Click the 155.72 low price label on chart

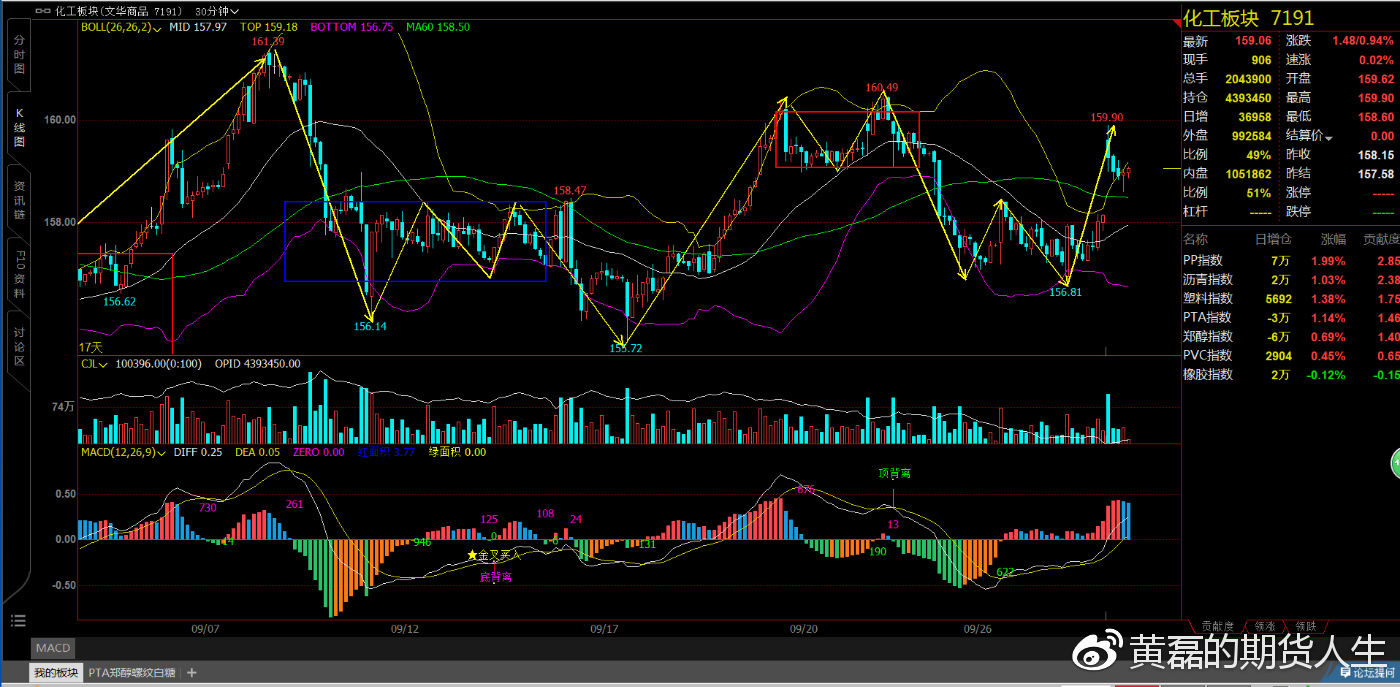click(x=626, y=347)
